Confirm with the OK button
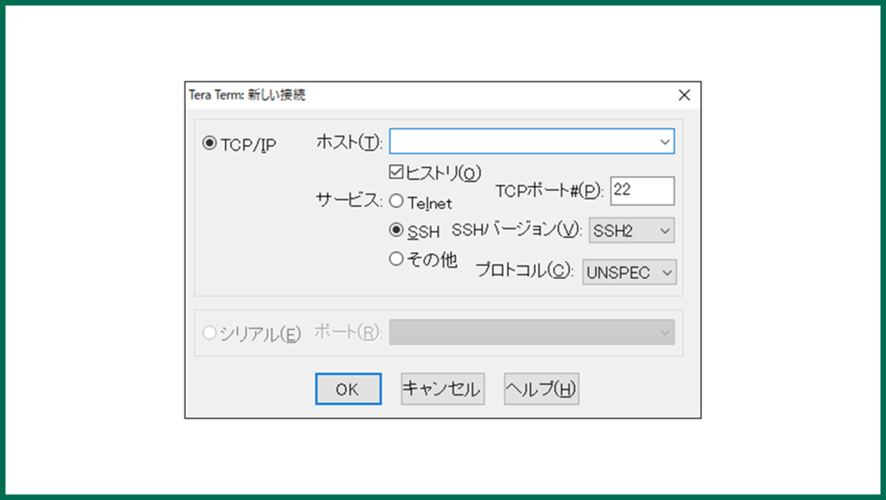Image resolution: width=886 pixels, height=500 pixels. point(348,389)
